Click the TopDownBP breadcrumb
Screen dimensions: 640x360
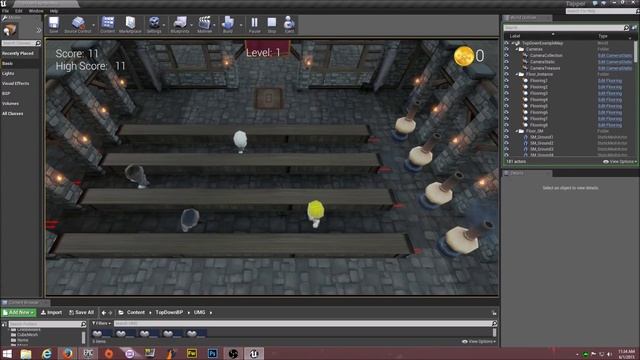pyautogui.click(x=169, y=312)
